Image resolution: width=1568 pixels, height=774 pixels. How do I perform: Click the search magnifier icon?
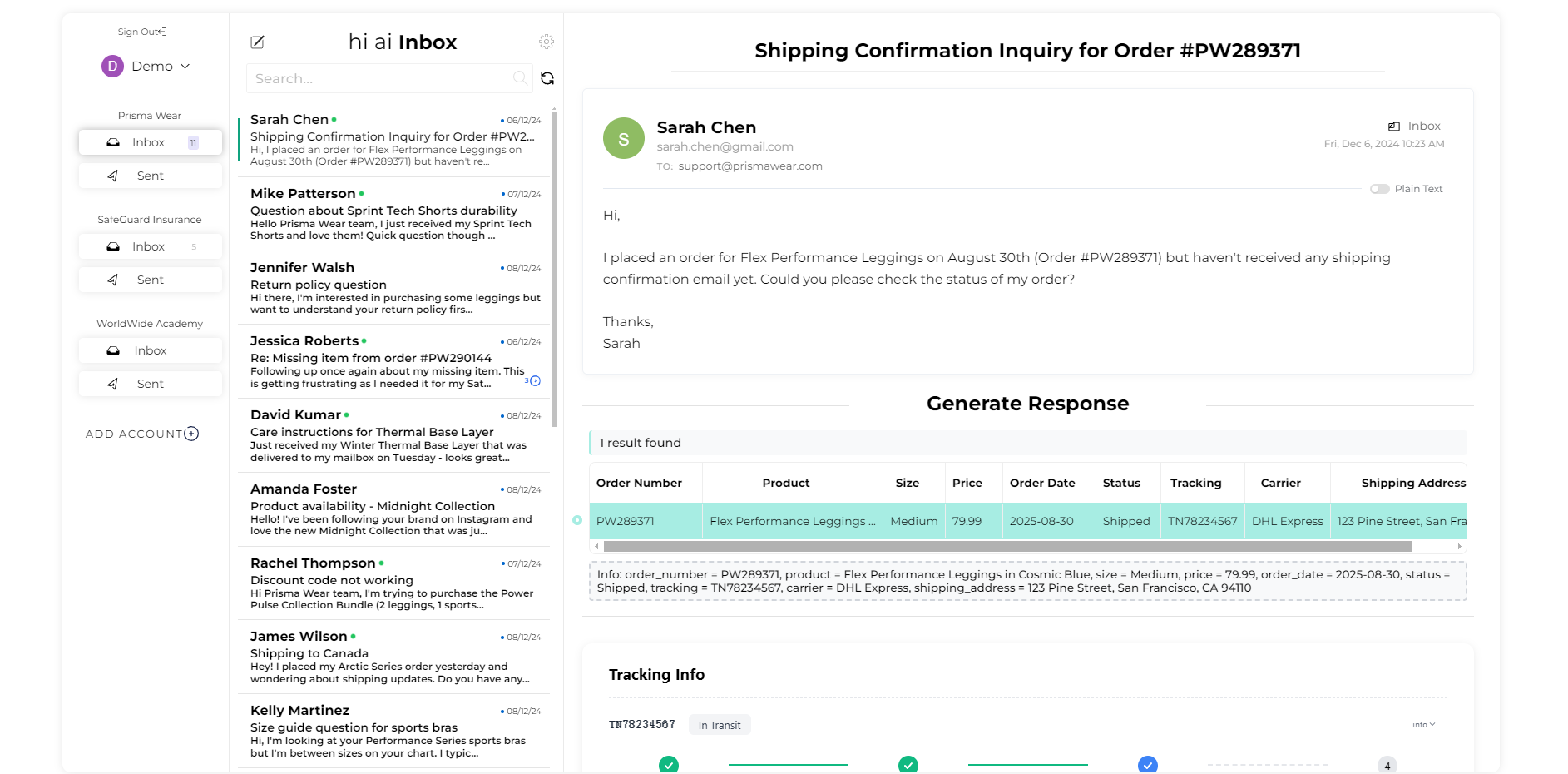[x=520, y=78]
